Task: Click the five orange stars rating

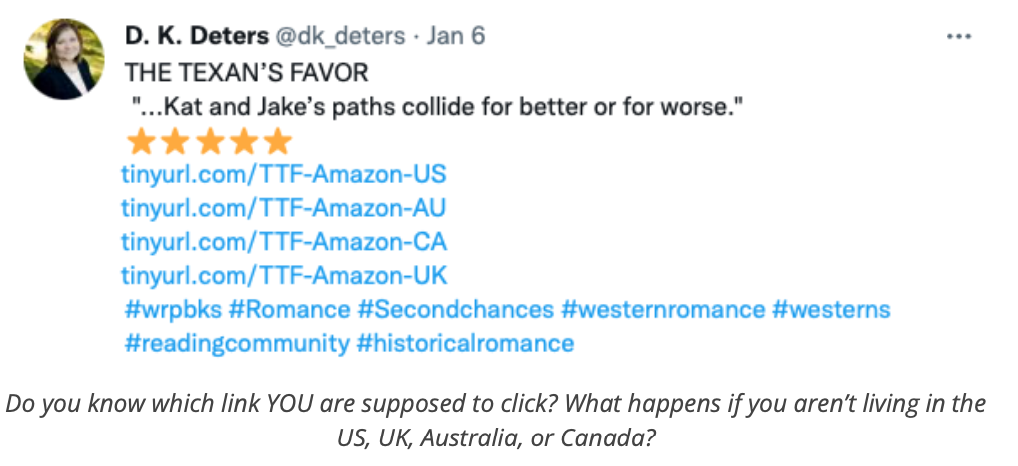Action: 209,141
